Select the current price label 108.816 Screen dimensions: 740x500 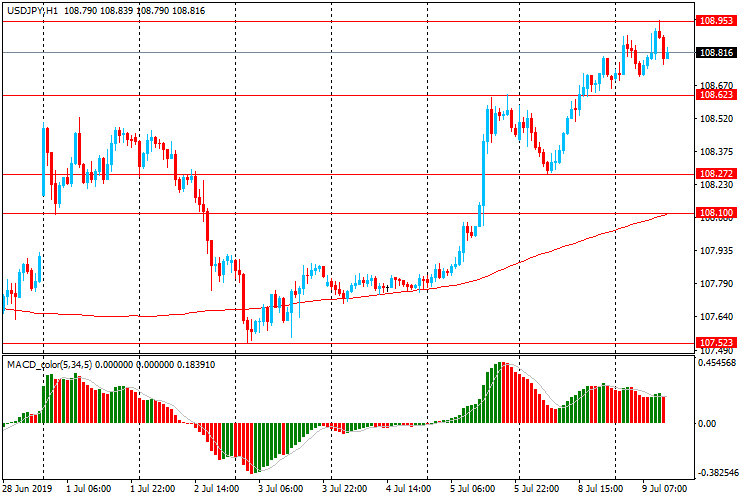(716, 52)
